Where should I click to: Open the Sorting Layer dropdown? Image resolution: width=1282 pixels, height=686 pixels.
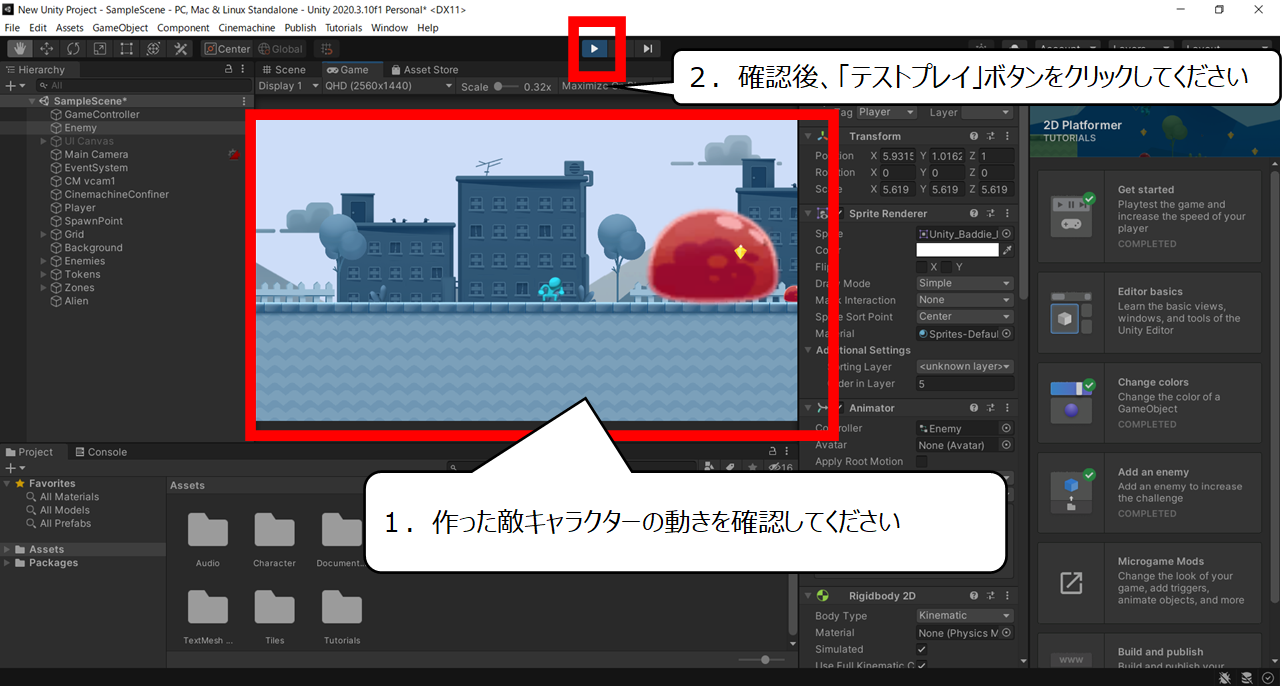pos(965,366)
